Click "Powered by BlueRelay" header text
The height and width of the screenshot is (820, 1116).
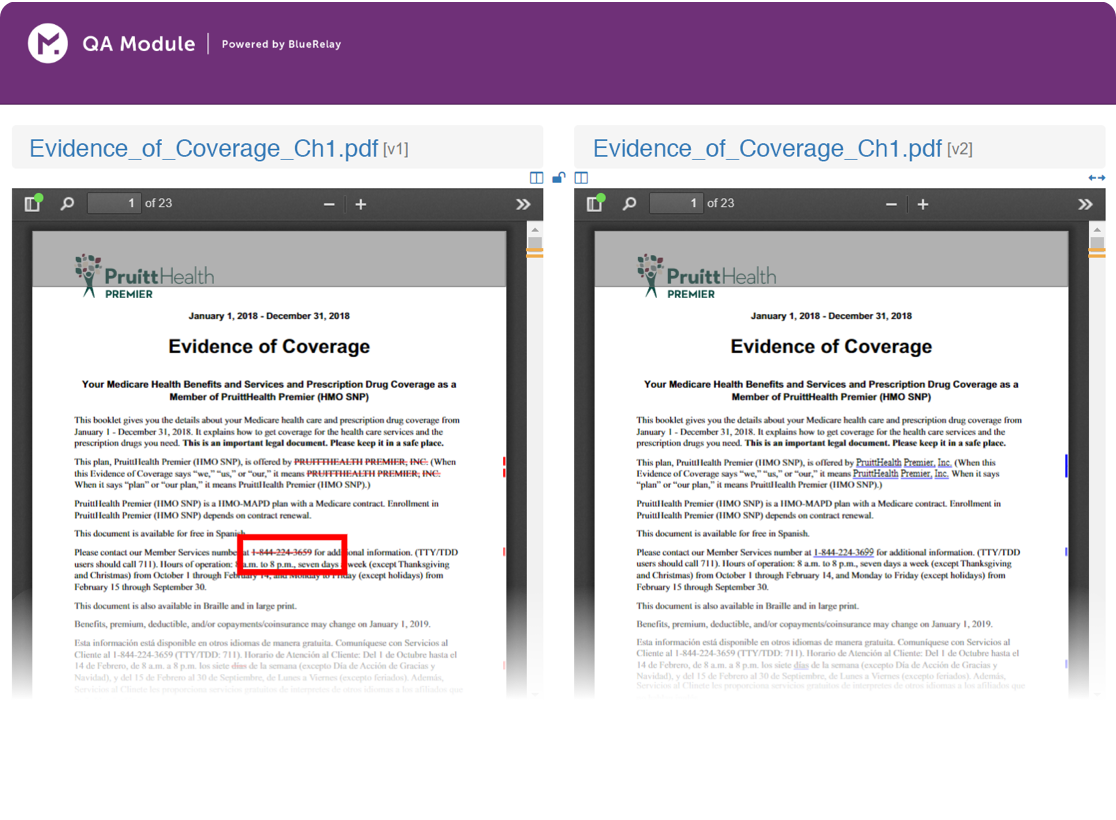(x=281, y=44)
